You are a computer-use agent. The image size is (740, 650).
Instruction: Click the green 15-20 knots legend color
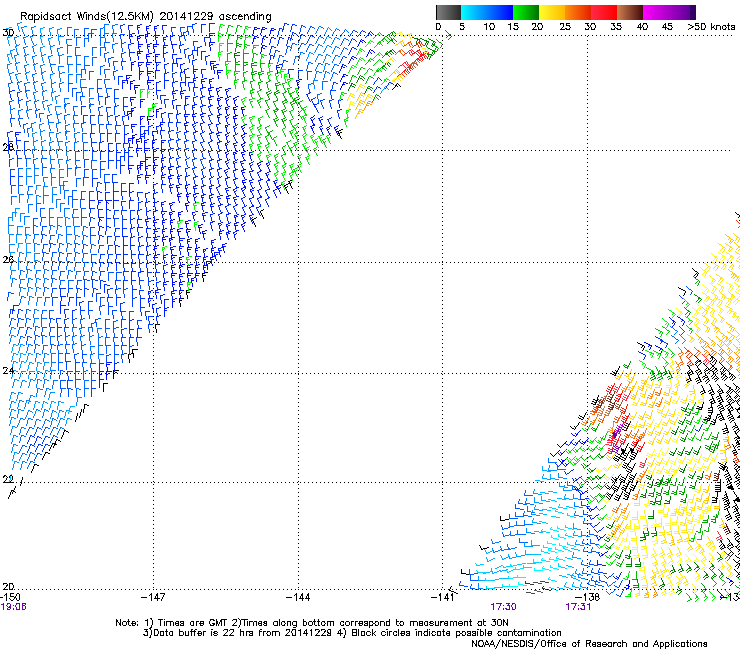(526, 12)
